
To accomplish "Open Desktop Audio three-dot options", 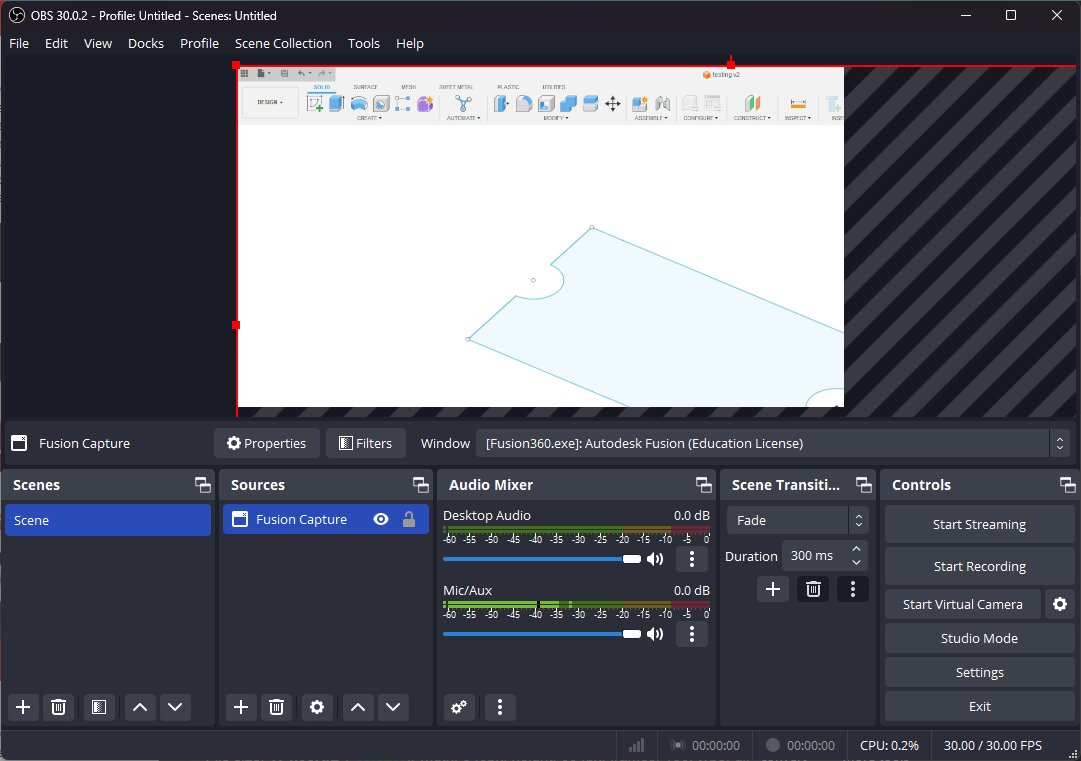I will (x=692, y=559).
